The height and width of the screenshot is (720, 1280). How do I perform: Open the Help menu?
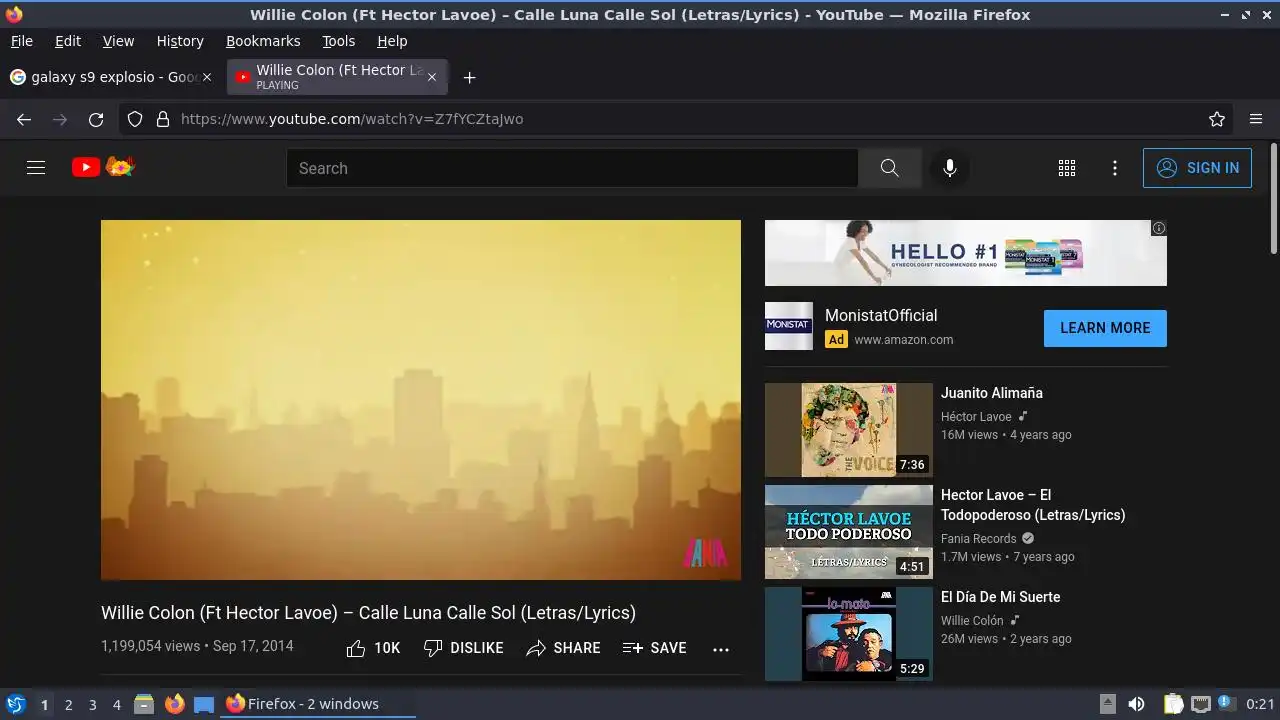point(392,41)
